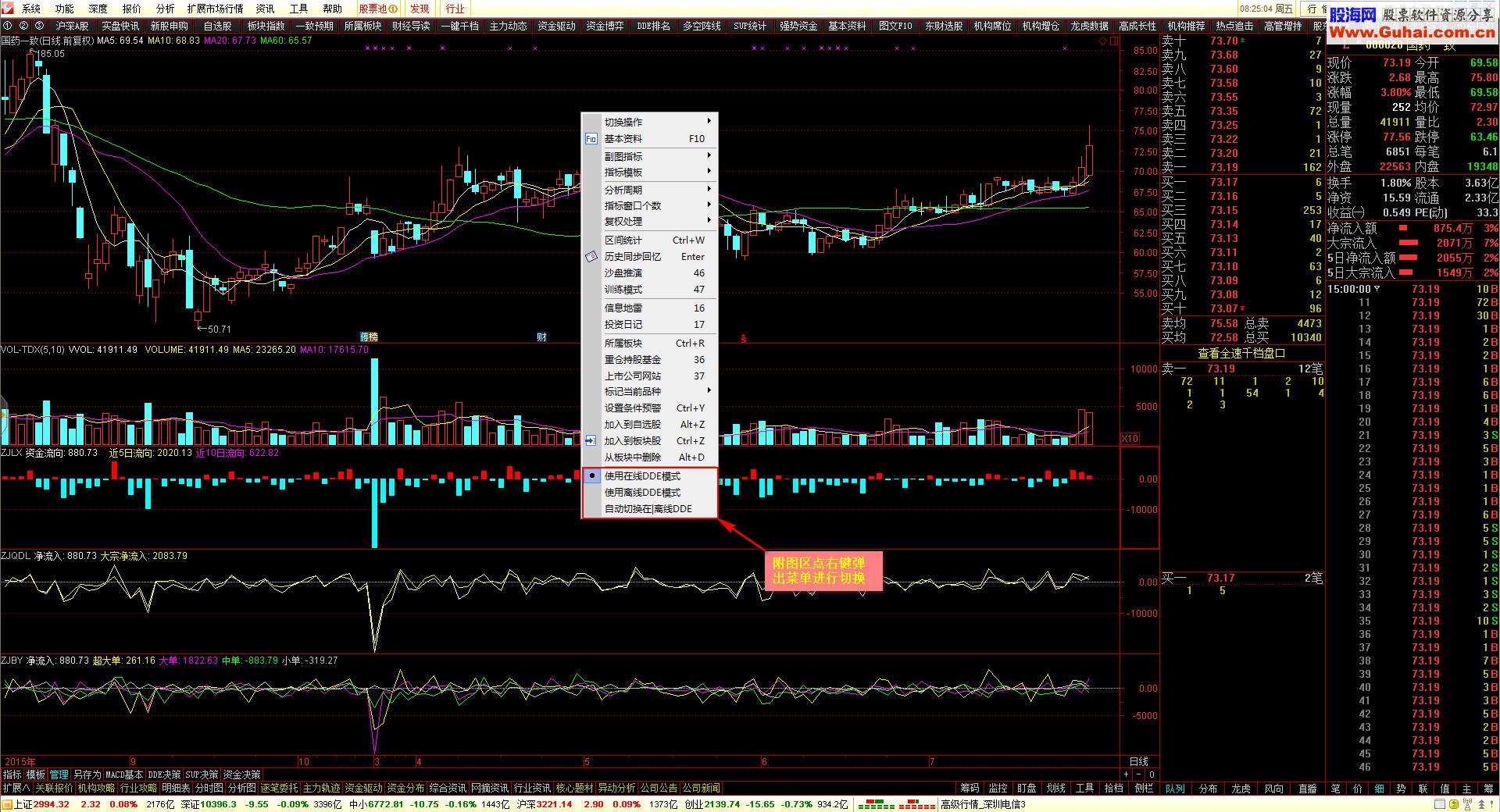Expand the 切换操作 submenu
This screenshot has height=812, width=1500.
pyautogui.click(x=650, y=123)
